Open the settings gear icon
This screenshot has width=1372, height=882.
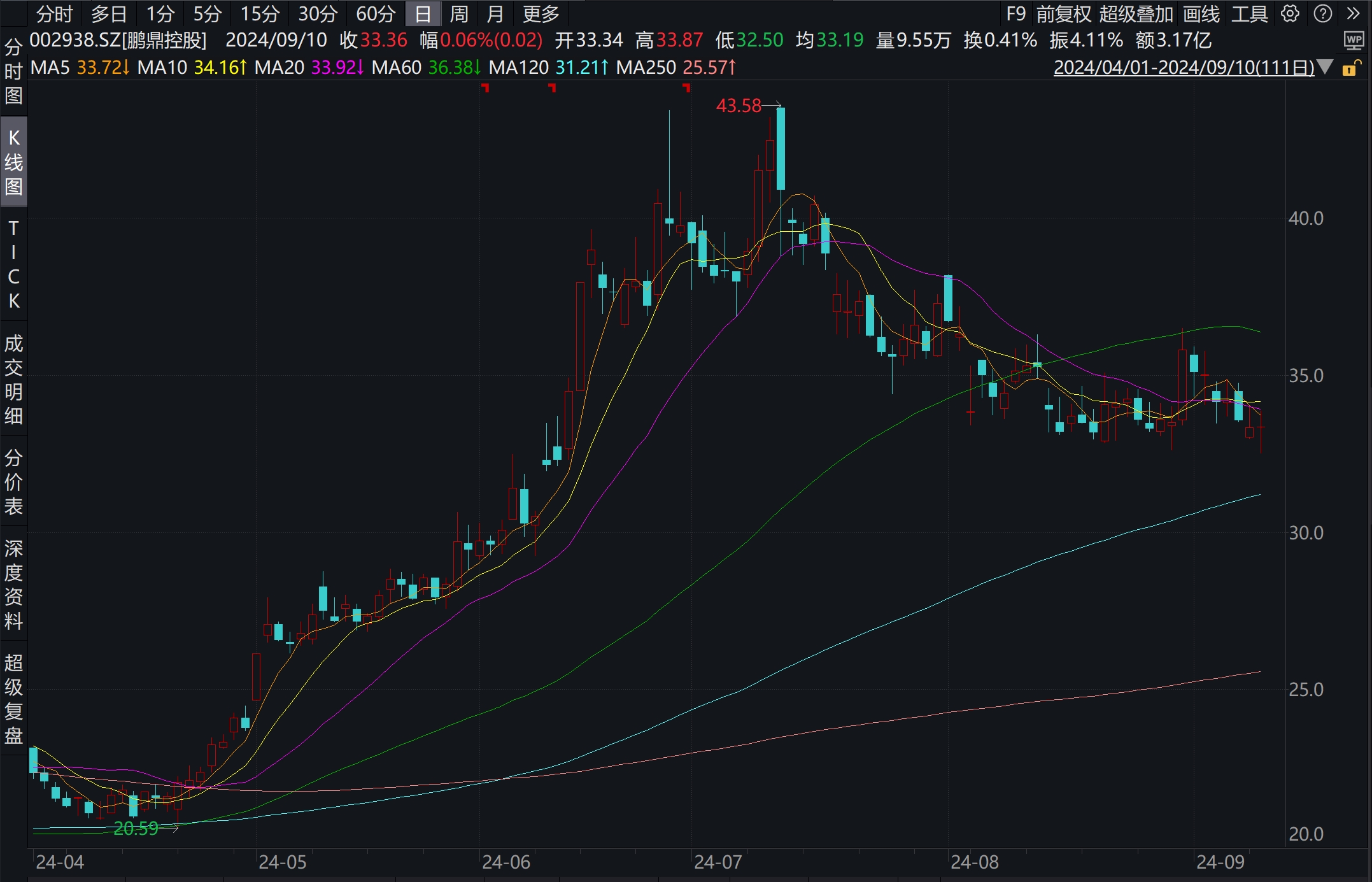1290,13
